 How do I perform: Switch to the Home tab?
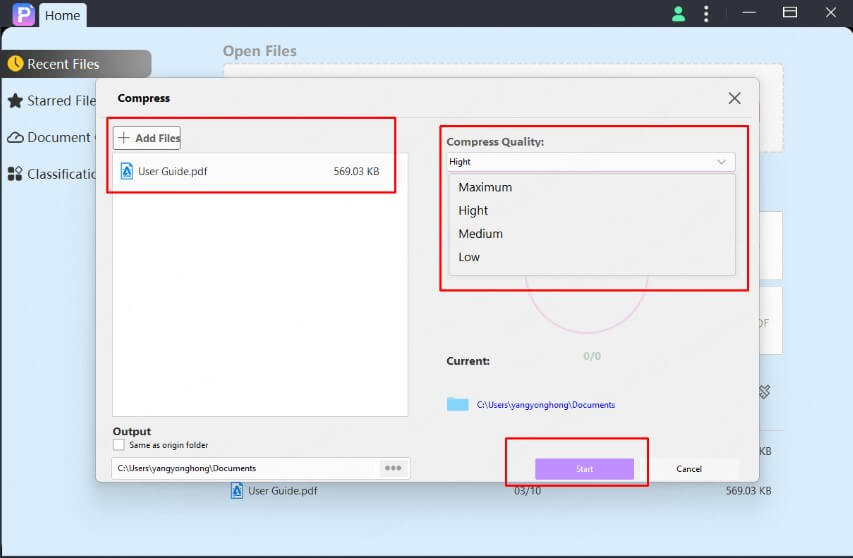point(62,15)
